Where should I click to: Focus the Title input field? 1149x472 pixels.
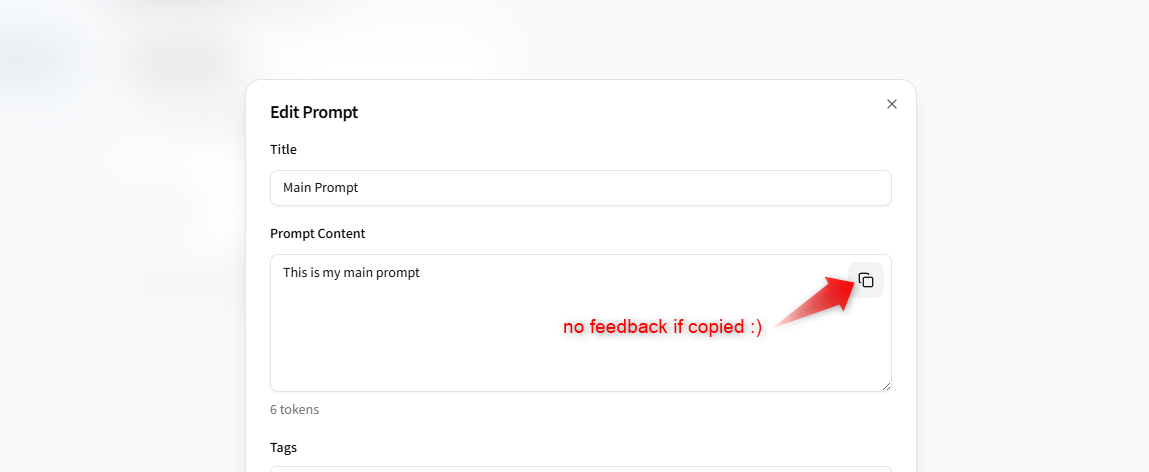pos(580,188)
